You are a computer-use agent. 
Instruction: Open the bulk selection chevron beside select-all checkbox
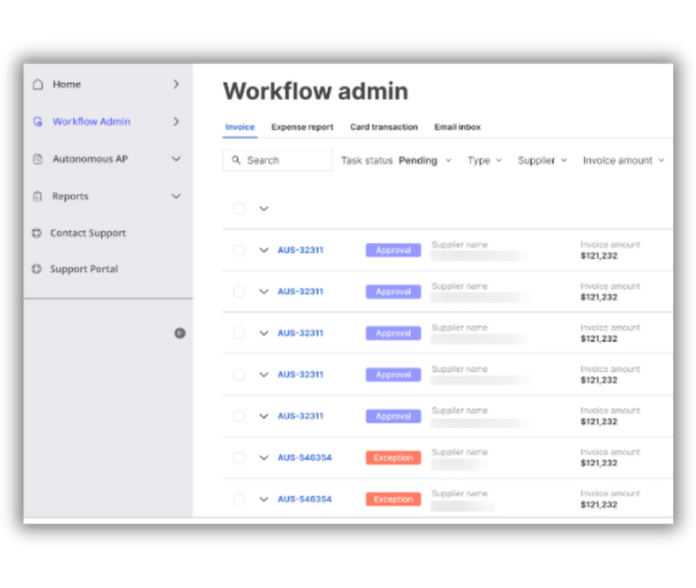[264, 209]
